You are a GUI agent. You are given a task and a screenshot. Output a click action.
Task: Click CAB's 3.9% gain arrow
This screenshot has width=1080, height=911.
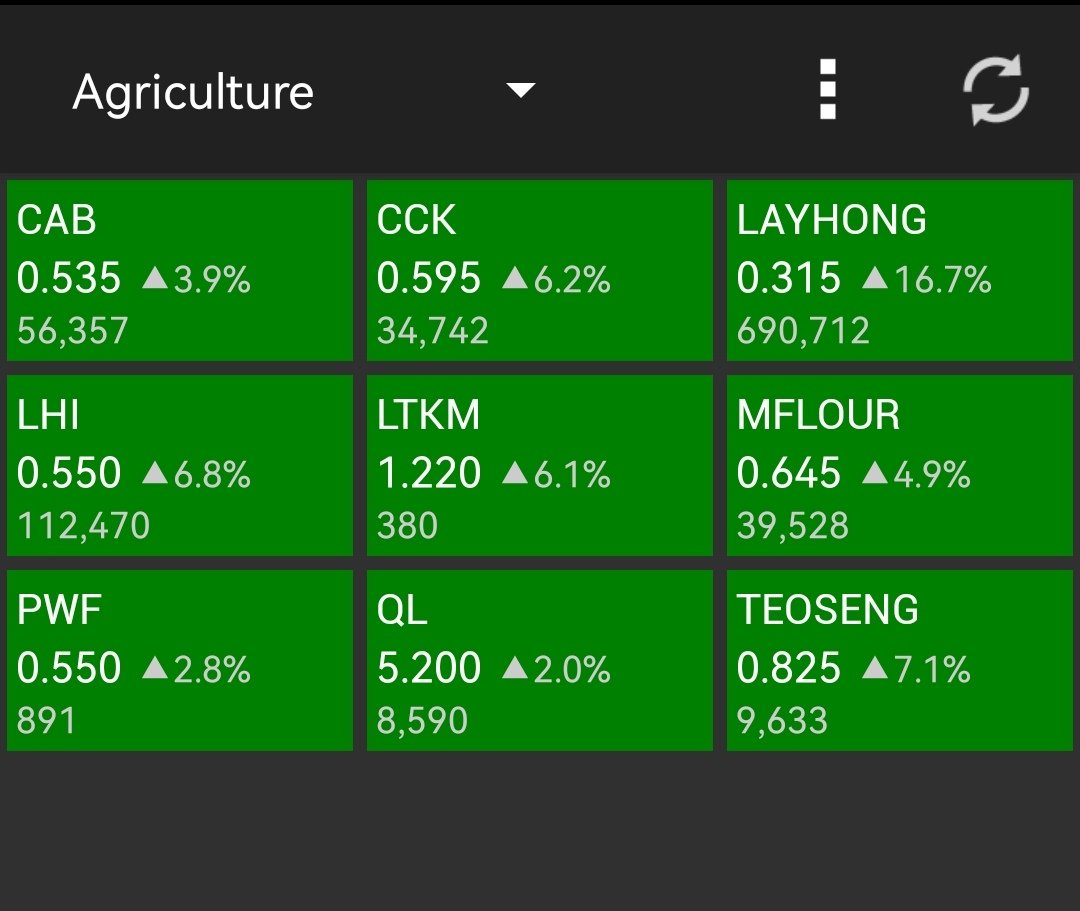155,278
